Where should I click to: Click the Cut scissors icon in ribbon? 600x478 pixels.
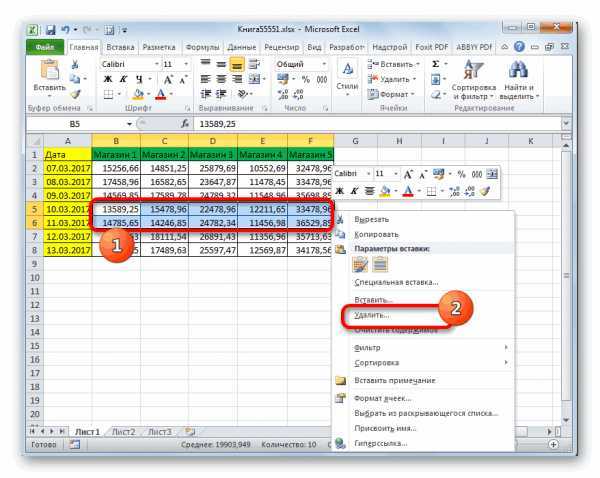[75, 64]
